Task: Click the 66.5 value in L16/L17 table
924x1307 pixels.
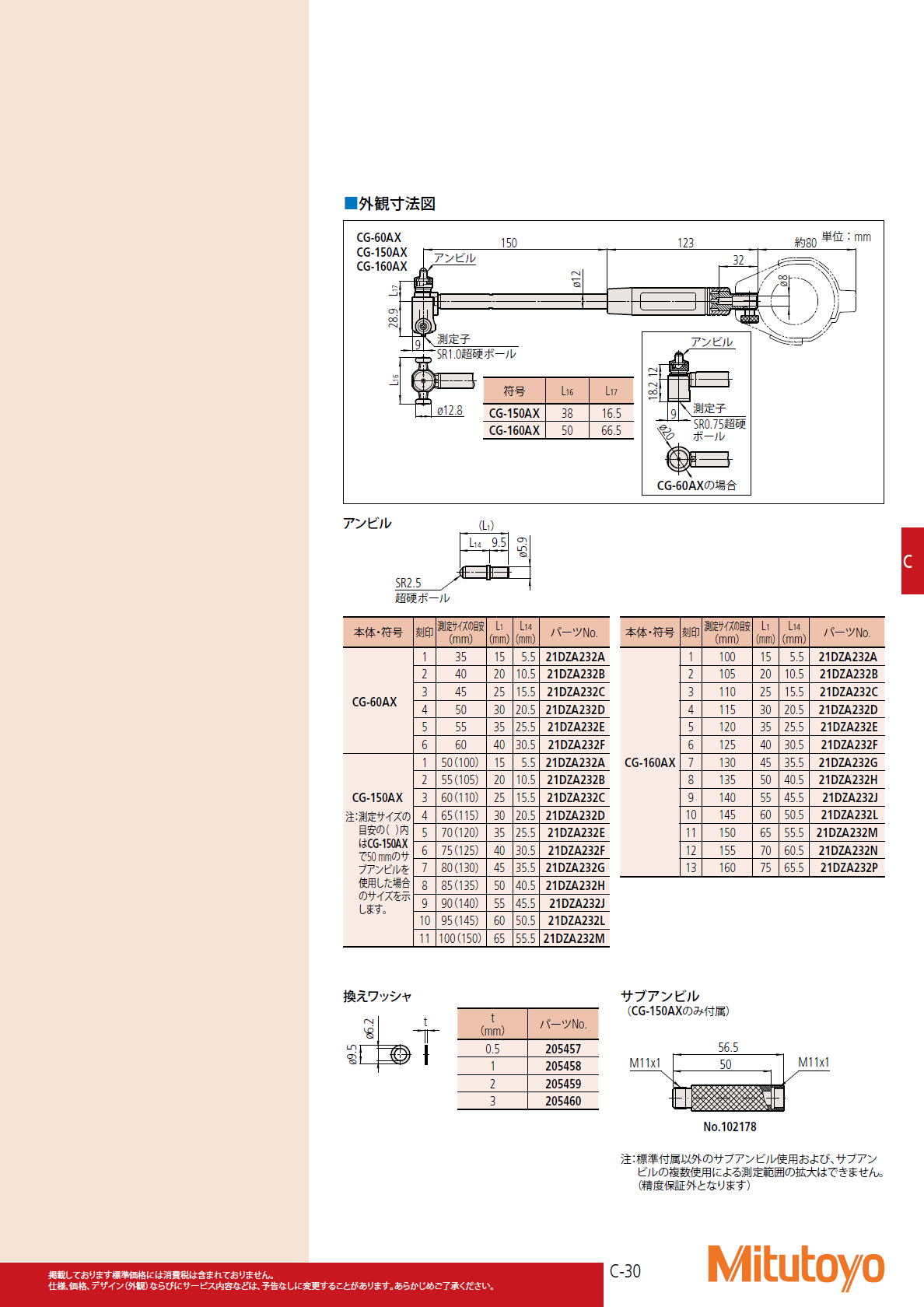Action: [x=611, y=430]
